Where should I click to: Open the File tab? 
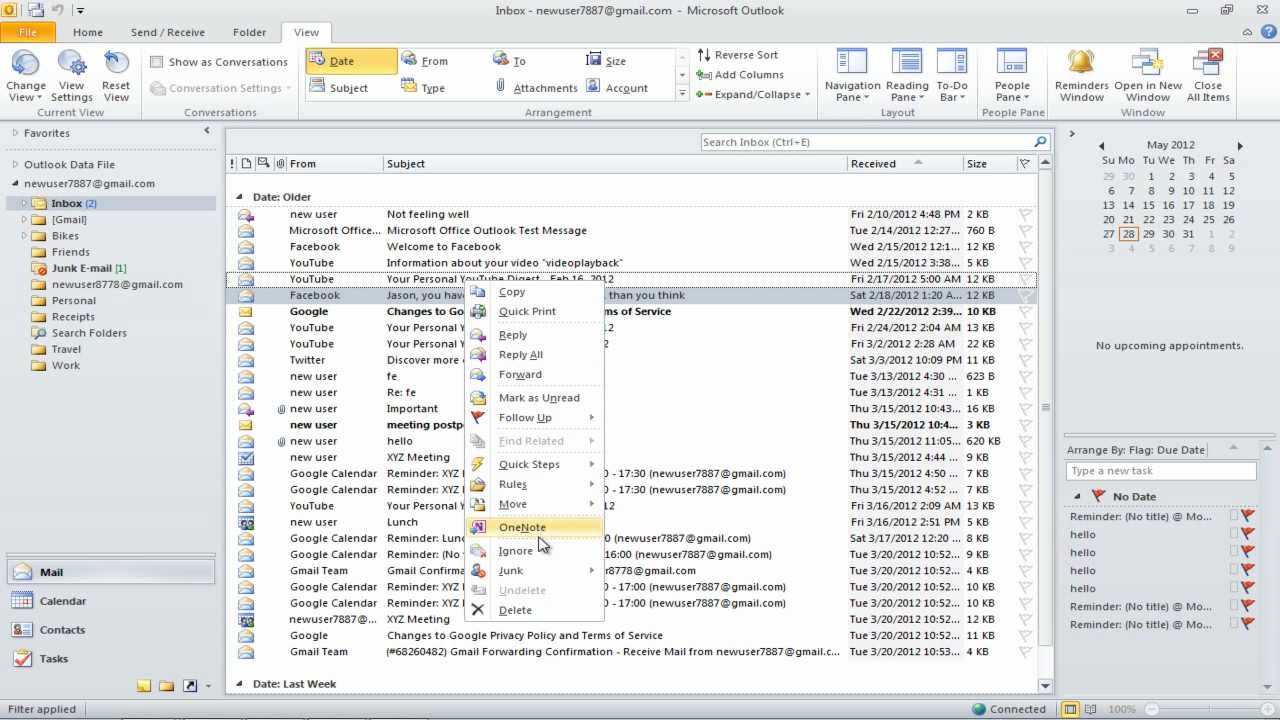pyautogui.click(x=27, y=32)
